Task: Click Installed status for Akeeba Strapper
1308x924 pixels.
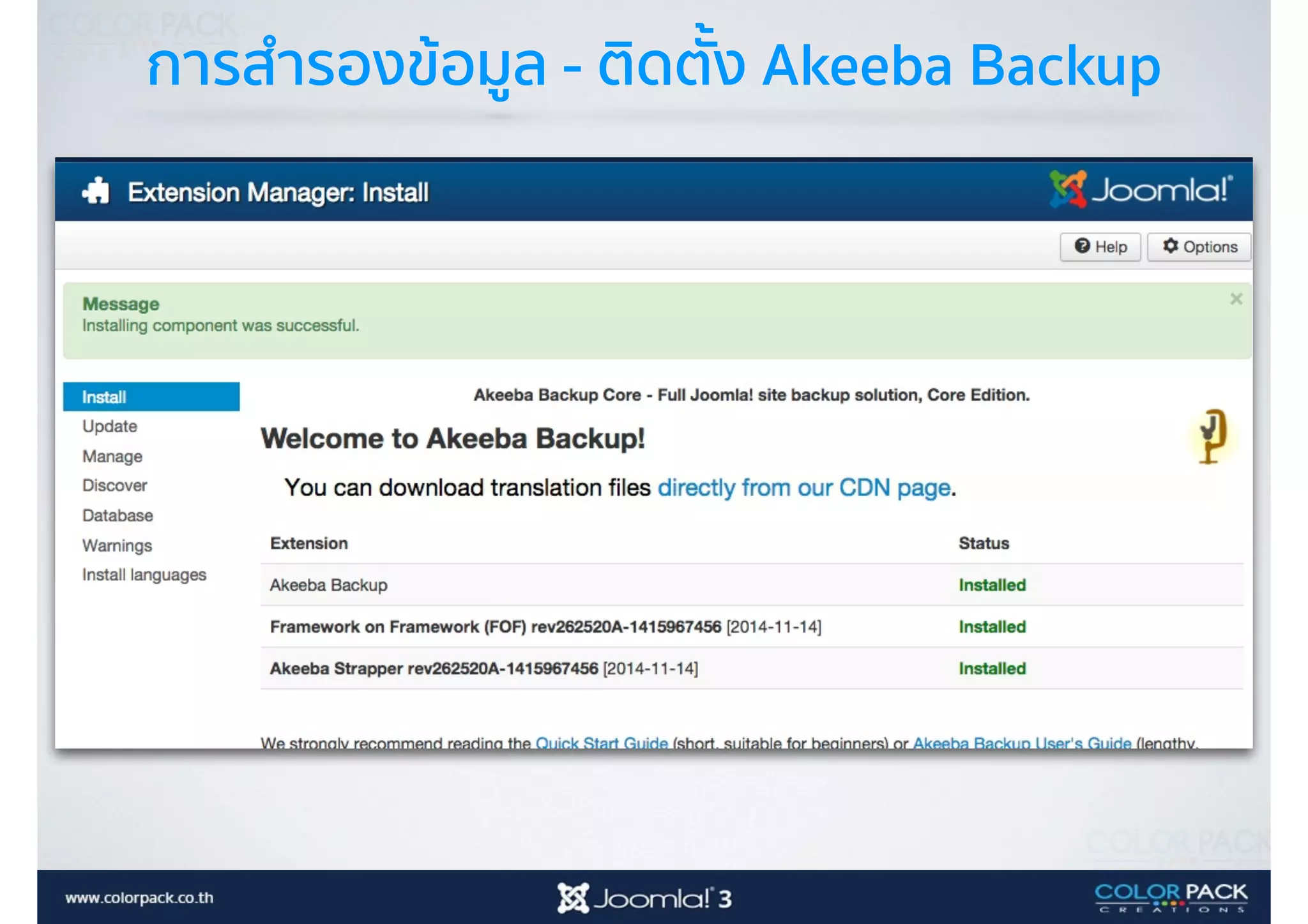Action: 992,669
